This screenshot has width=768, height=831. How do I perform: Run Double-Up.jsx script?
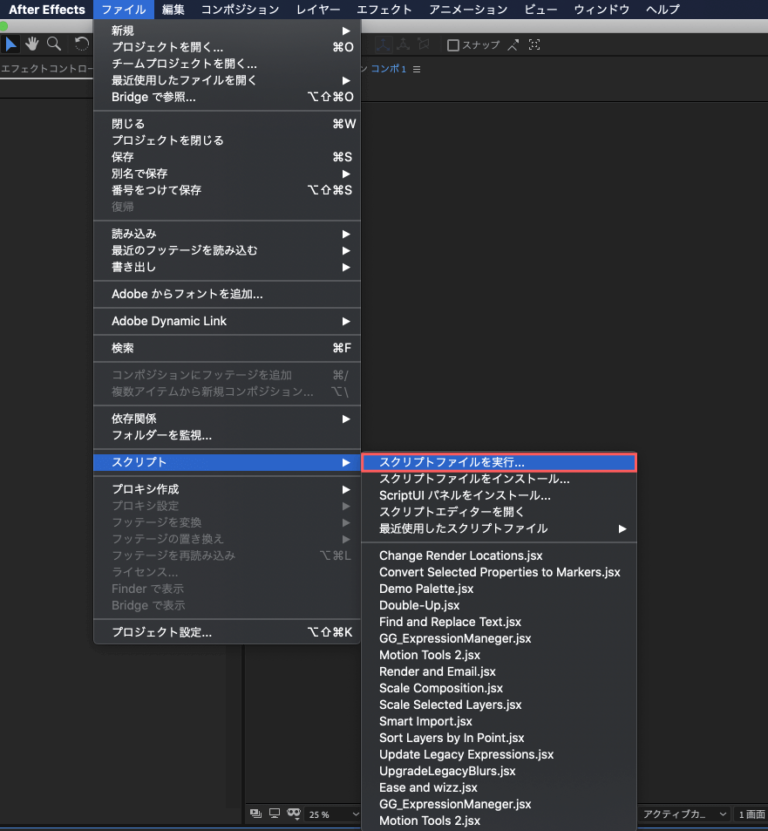tap(499, 605)
